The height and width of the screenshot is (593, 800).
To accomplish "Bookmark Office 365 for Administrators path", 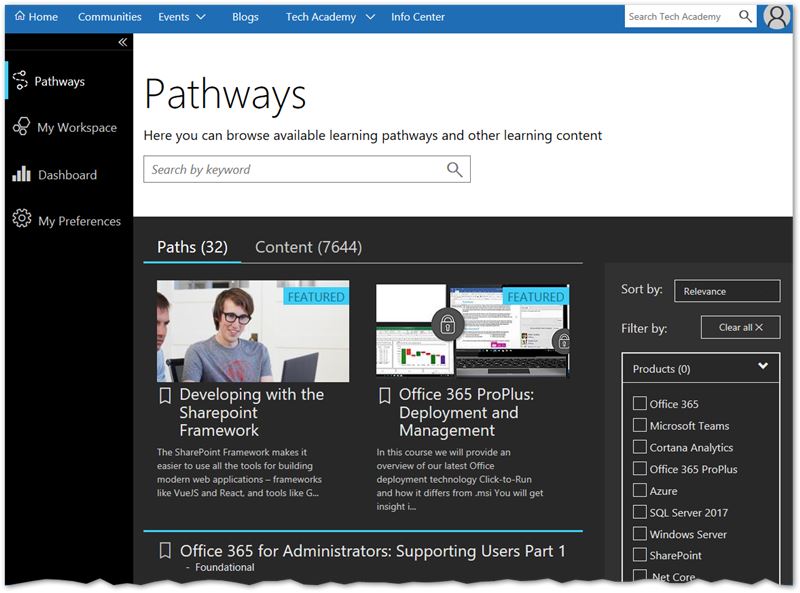I will (165, 550).
